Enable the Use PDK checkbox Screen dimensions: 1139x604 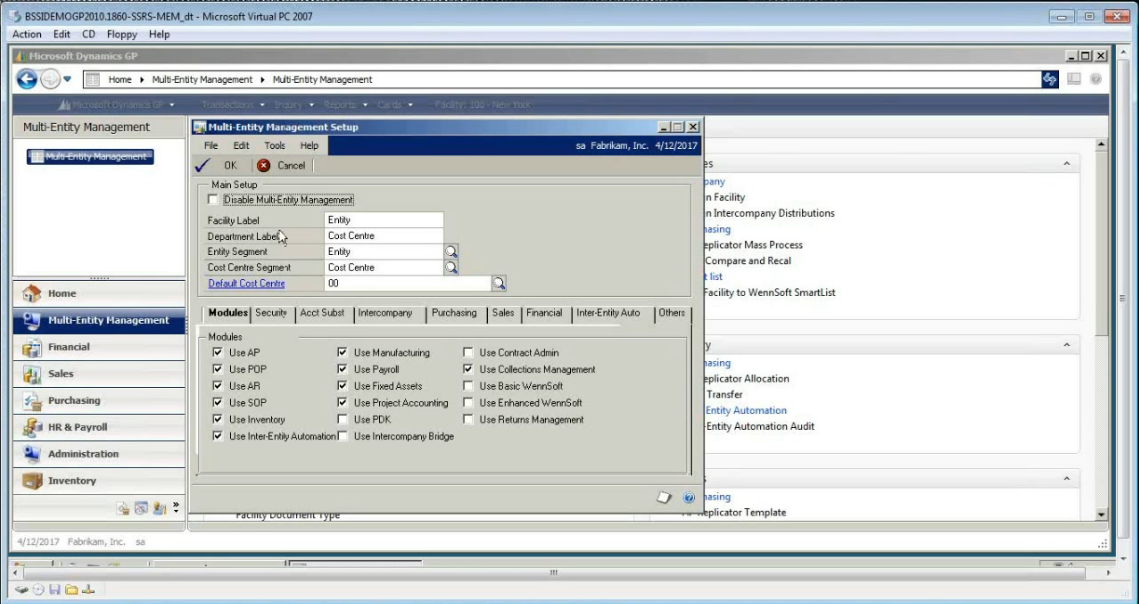[342, 419]
